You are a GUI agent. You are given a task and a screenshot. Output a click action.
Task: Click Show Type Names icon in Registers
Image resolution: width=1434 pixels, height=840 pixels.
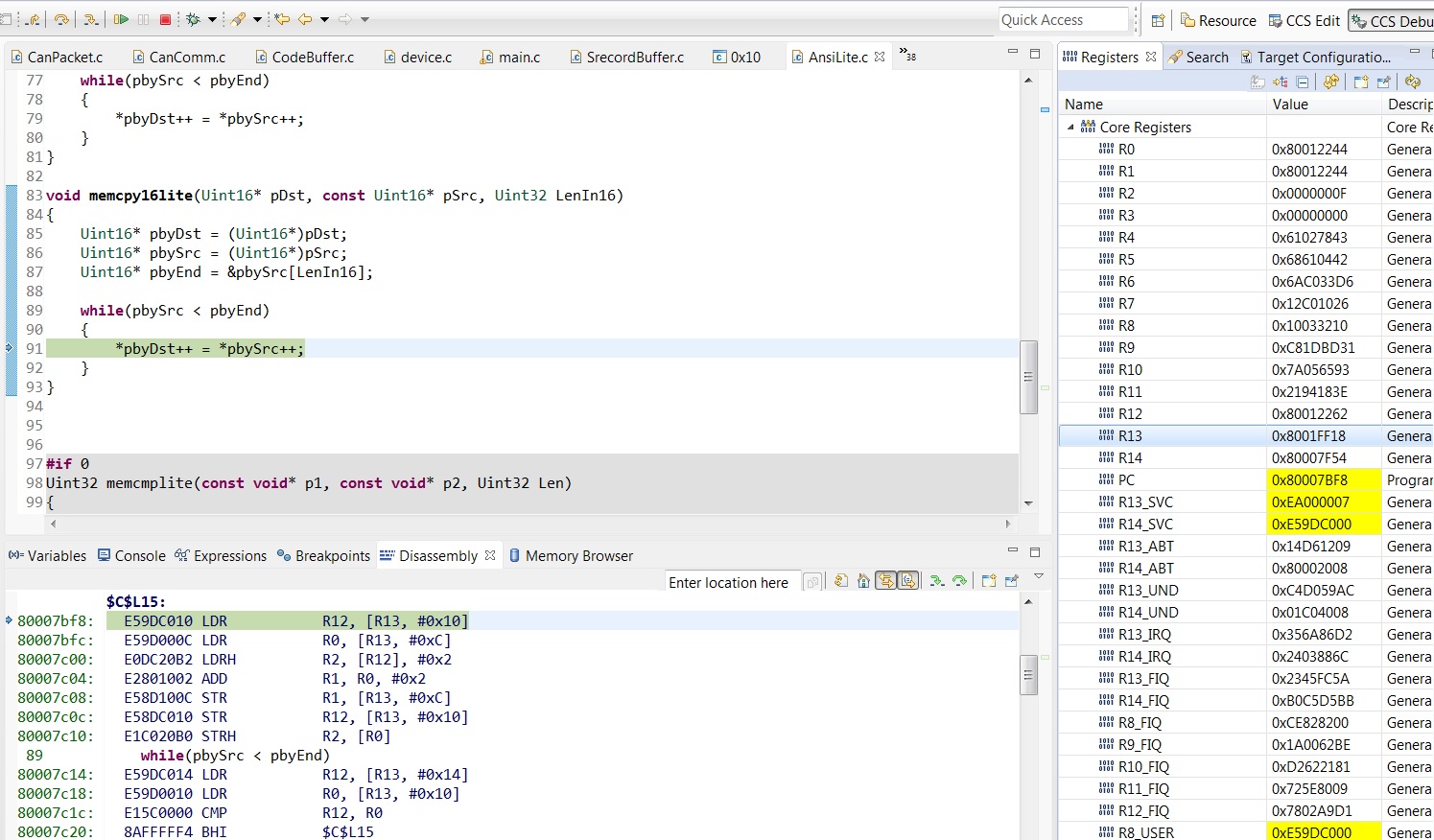(1258, 82)
